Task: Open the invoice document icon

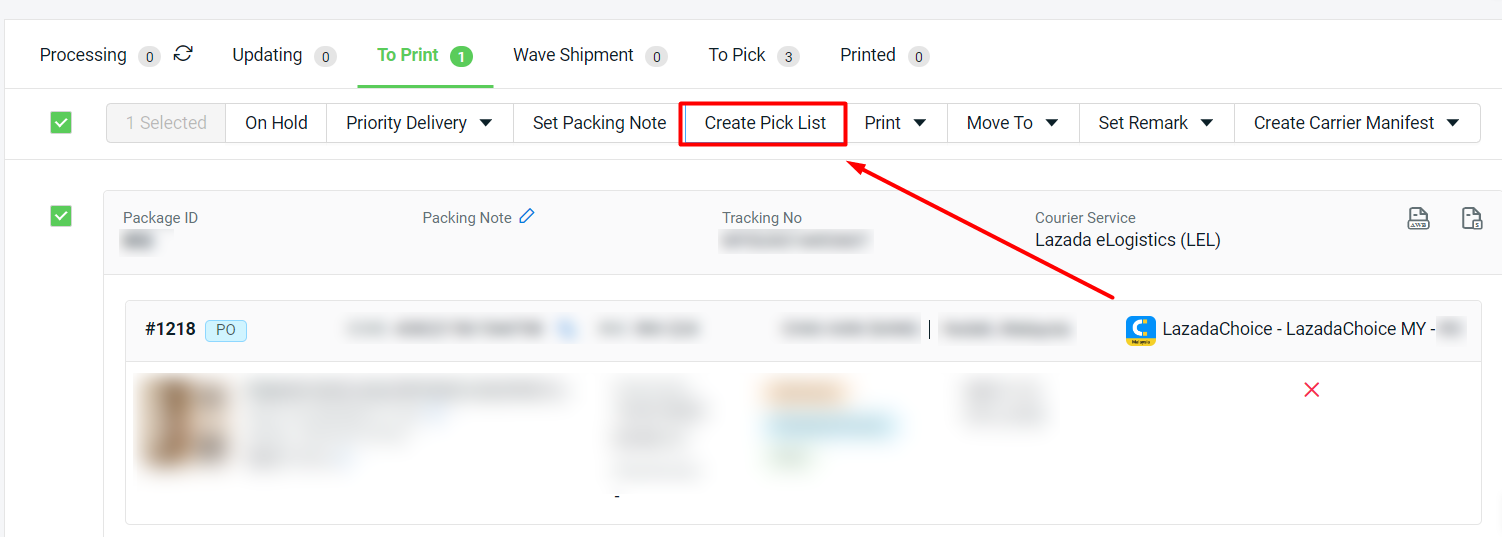Action: click(x=1472, y=219)
